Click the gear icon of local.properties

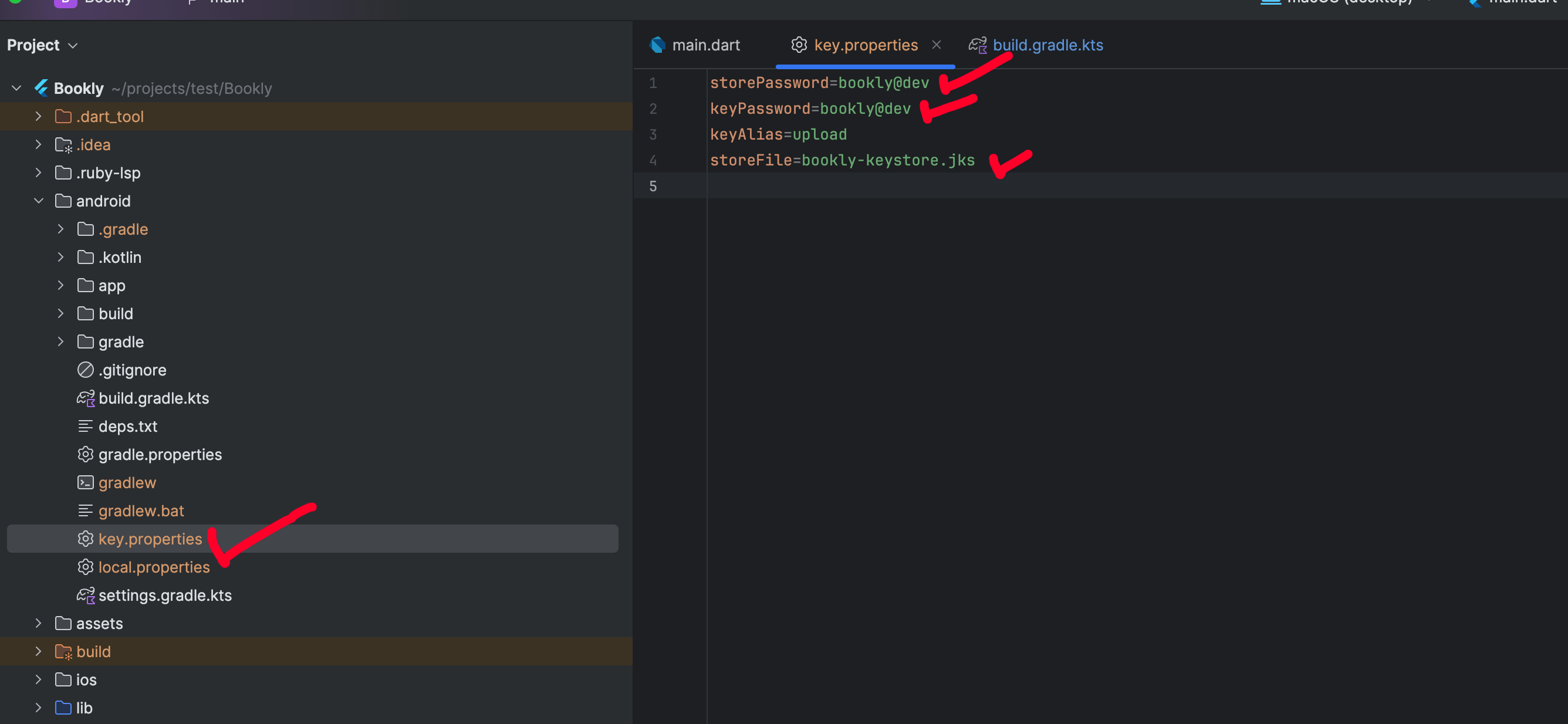point(85,567)
